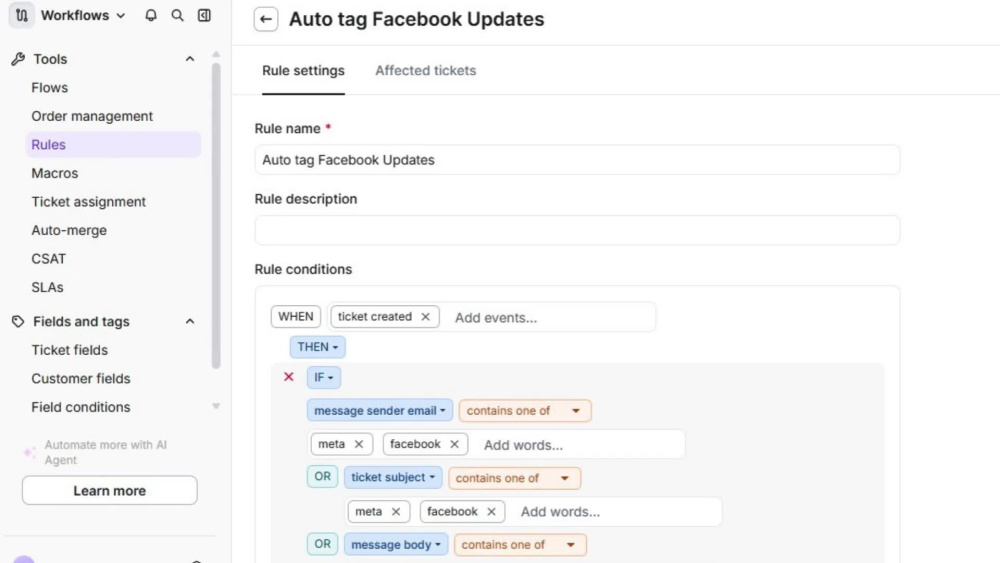Click the OR operator before message body
Viewport: 1000px width, 563px height.
323,544
